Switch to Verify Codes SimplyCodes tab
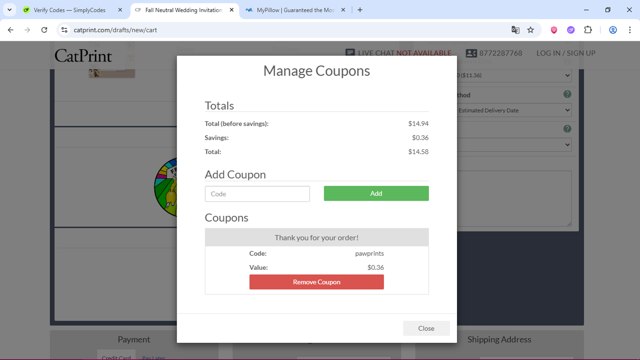The width and height of the screenshot is (640, 360). [69, 10]
